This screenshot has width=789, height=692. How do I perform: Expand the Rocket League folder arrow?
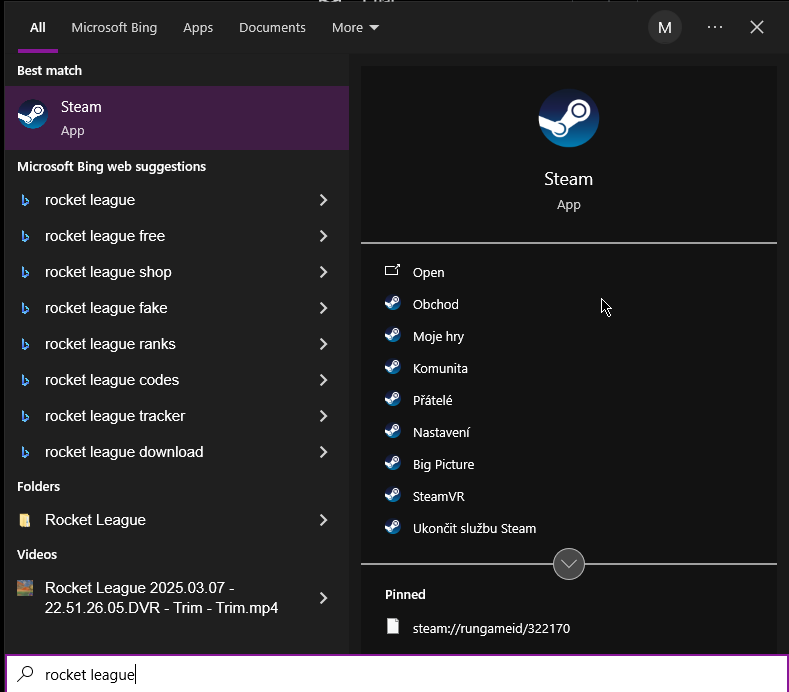click(x=324, y=520)
